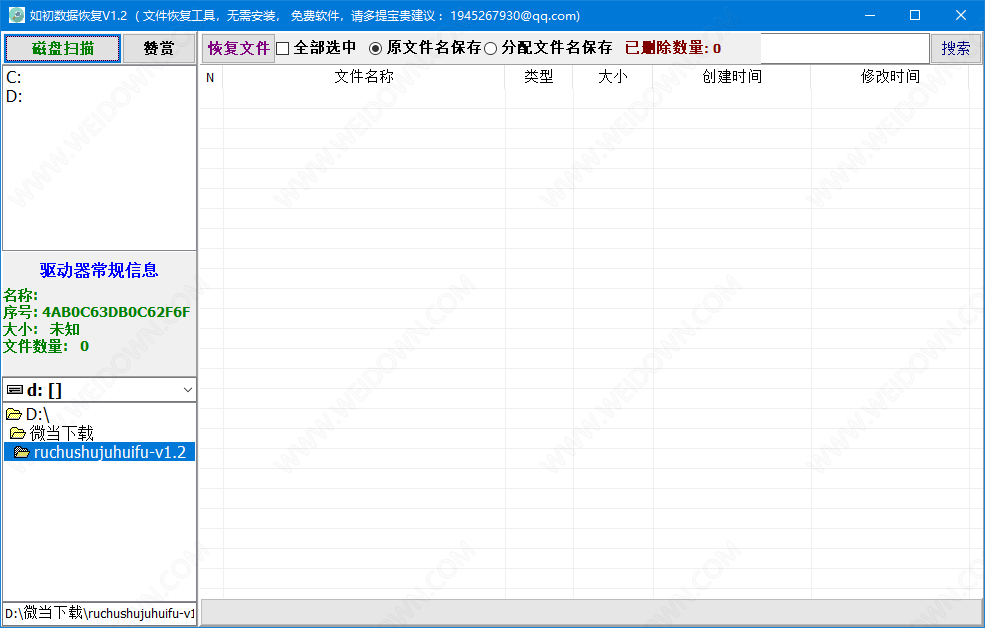Image resolution: width=985 pixels, height=628 pixels.
Task: Click the folder icon beside 微当下载
Action: tap(18, 433)
